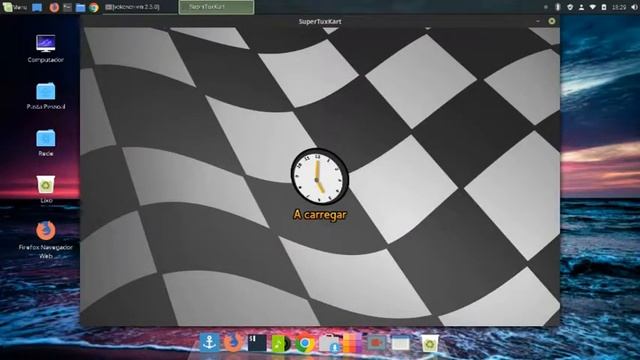Open the security shield tray icon
Screen dimensions: 640x360
click(x=570, y=7)
